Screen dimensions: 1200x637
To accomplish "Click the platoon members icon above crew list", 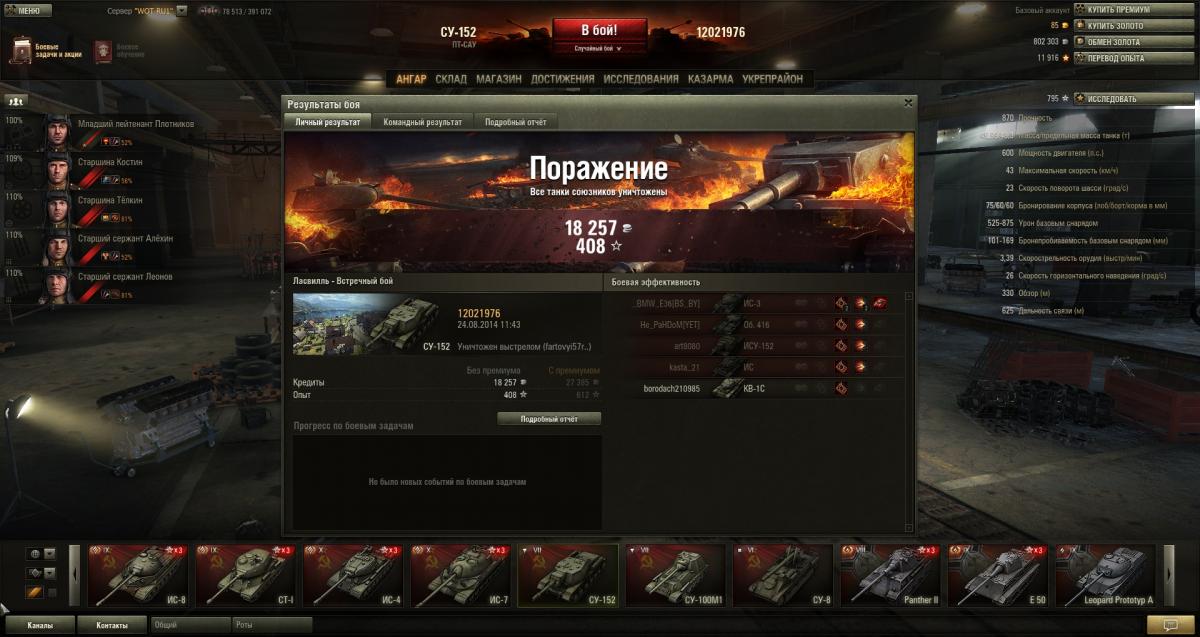I will 16,101.
